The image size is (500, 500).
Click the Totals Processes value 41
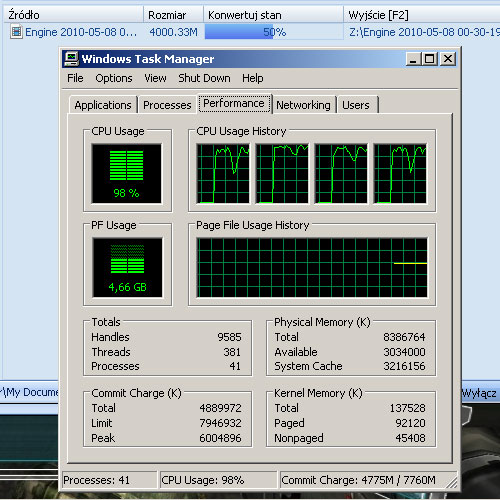click(235, 366)
